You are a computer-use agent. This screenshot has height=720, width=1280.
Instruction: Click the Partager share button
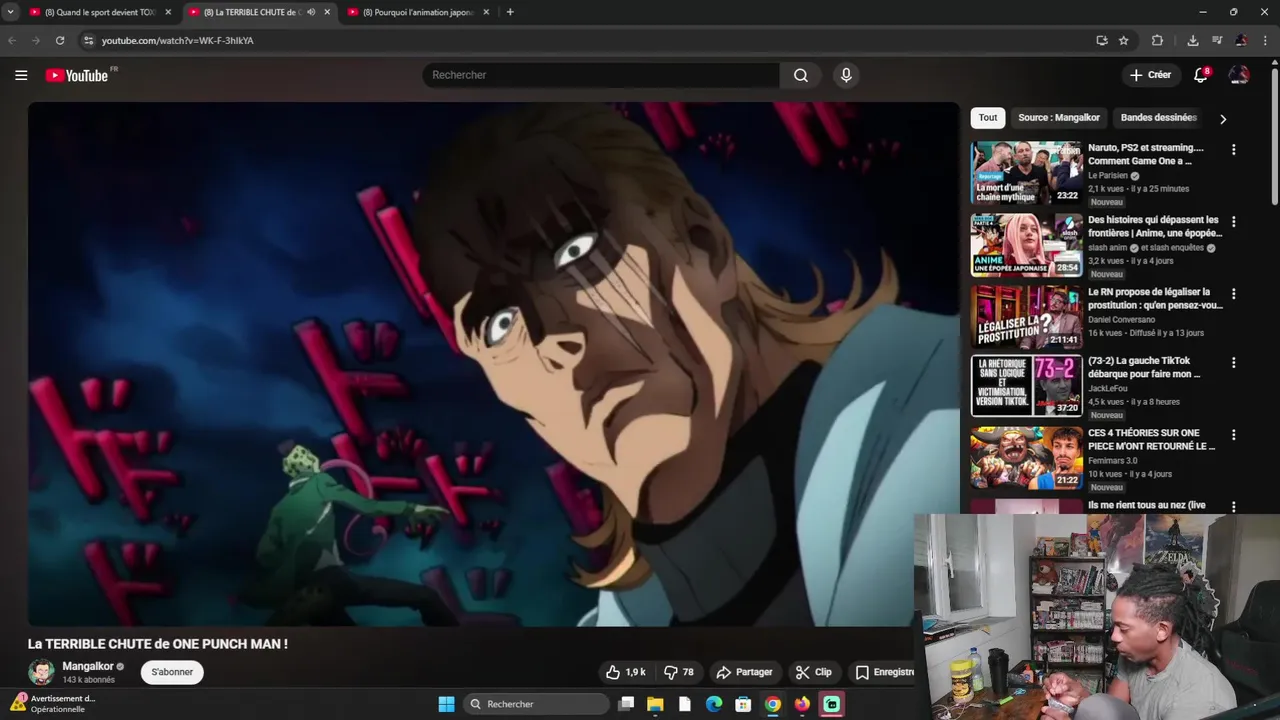744,672
